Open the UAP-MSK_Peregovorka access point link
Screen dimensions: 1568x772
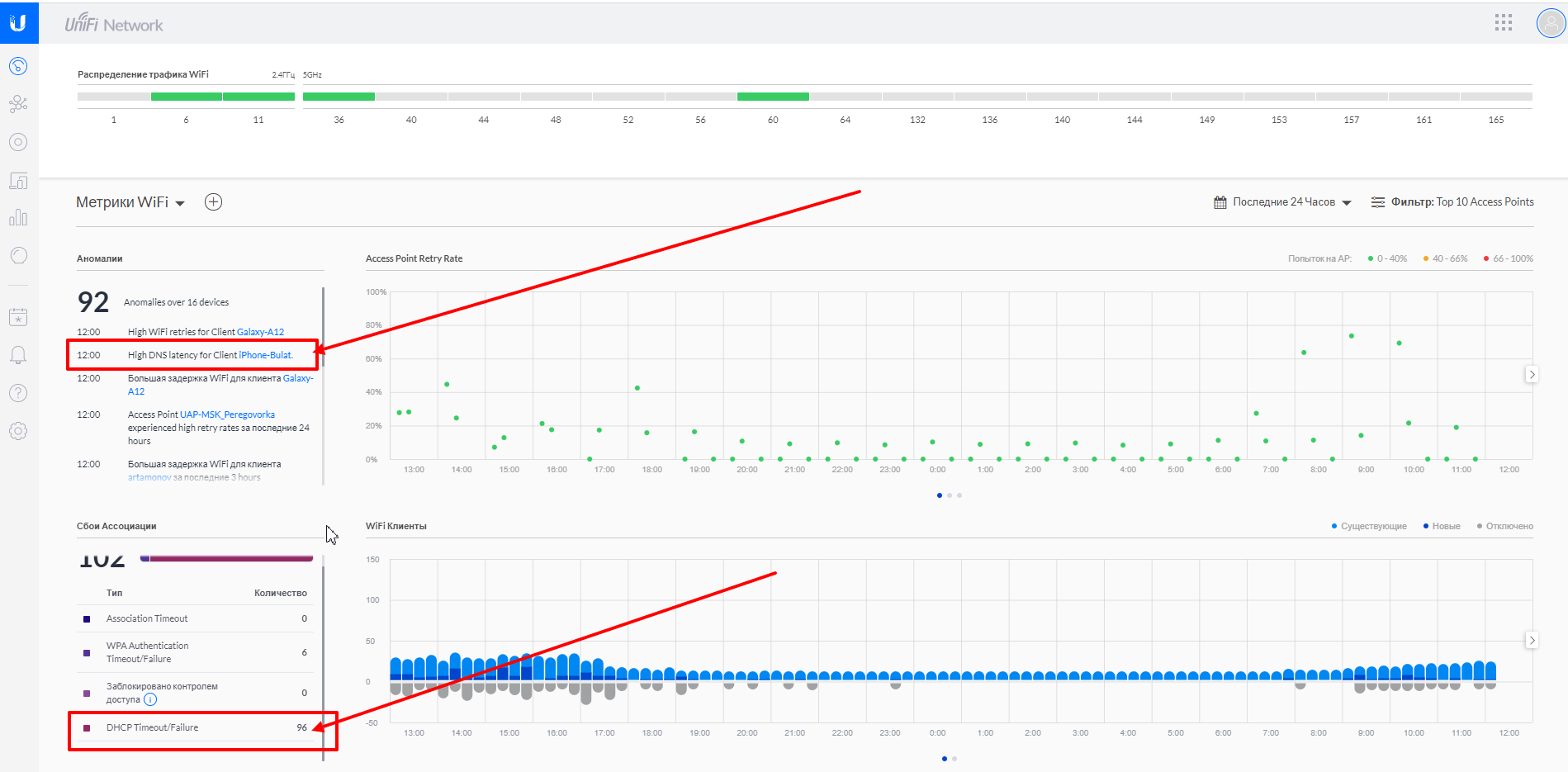[x=227, y=414]
